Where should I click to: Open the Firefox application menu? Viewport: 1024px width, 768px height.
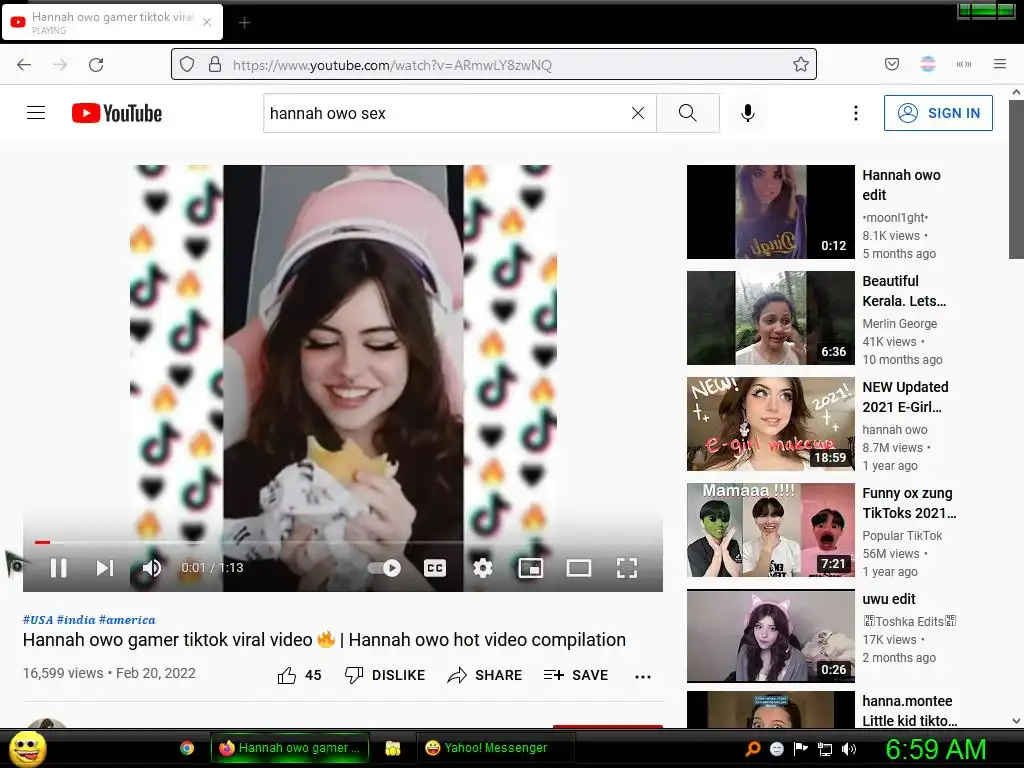pos(1000,64)
